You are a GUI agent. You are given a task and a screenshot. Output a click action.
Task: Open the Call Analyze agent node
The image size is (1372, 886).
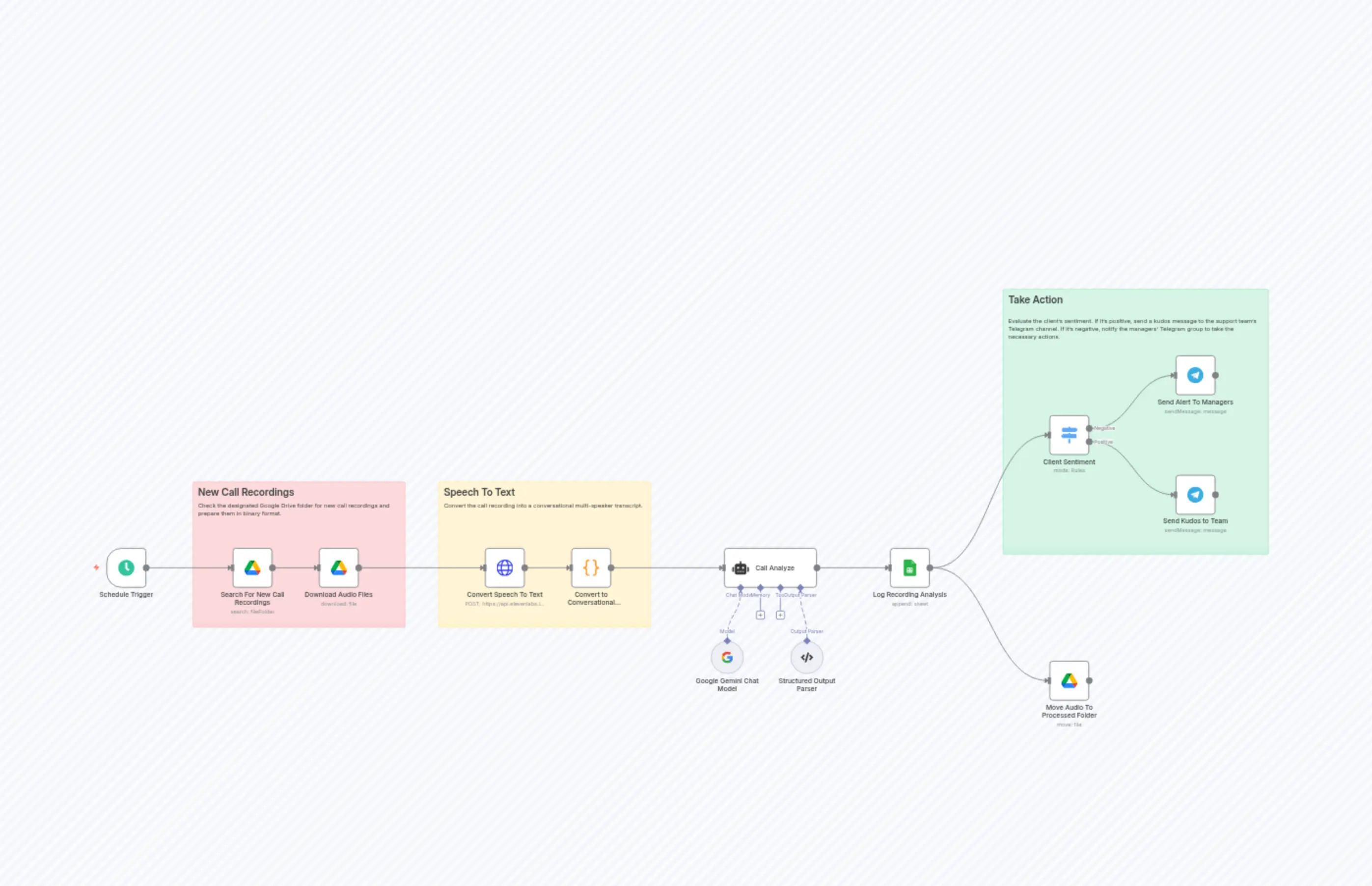point(770,568)
